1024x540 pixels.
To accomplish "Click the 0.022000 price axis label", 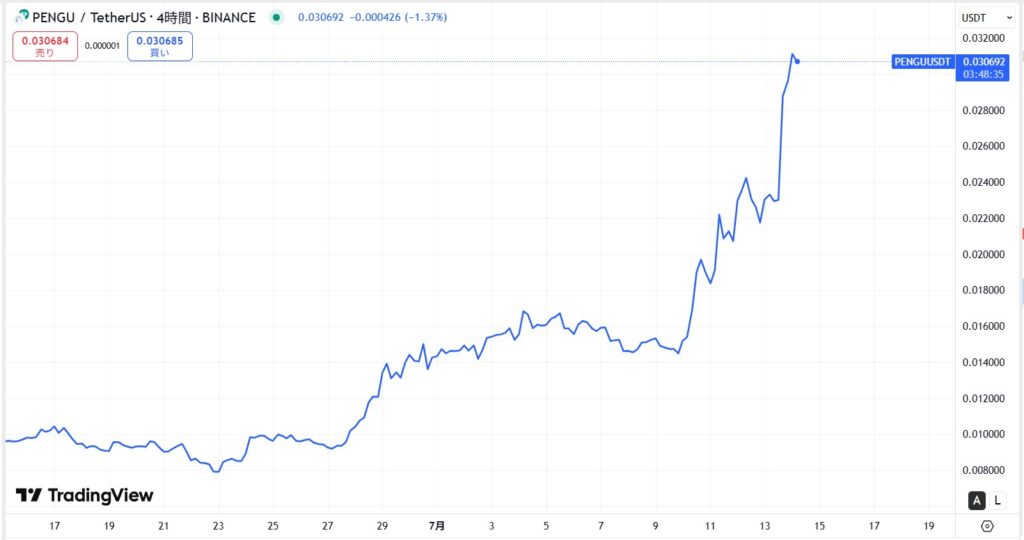I will tap(984, 218).
